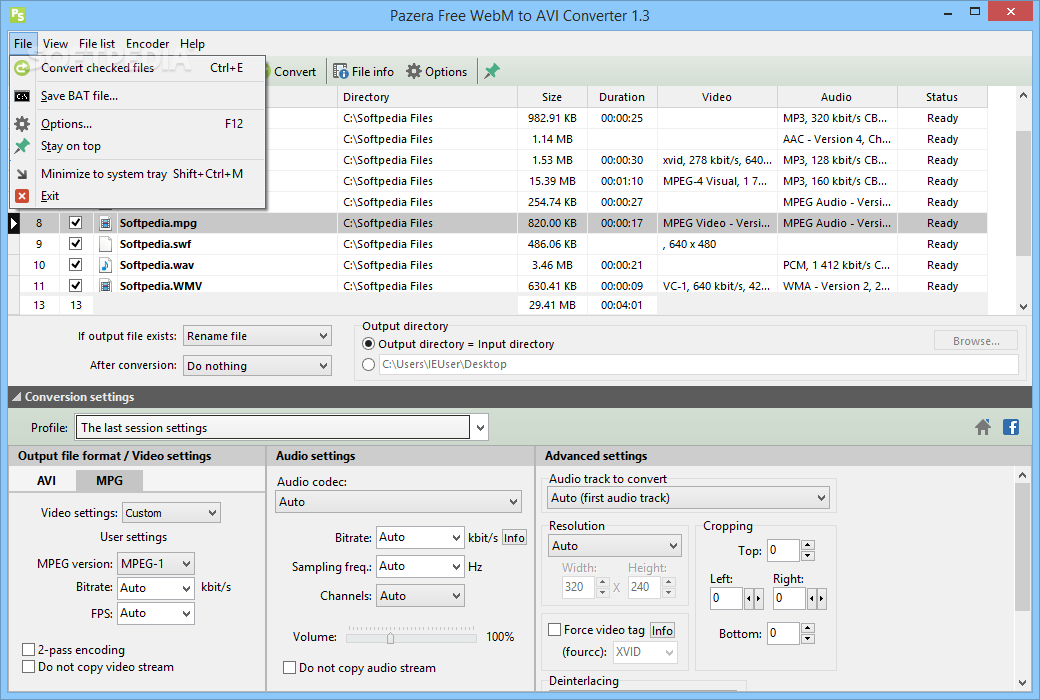Click the File info toolbar icon
Viewport: 1040px width, 700px height.
(341, 72)
